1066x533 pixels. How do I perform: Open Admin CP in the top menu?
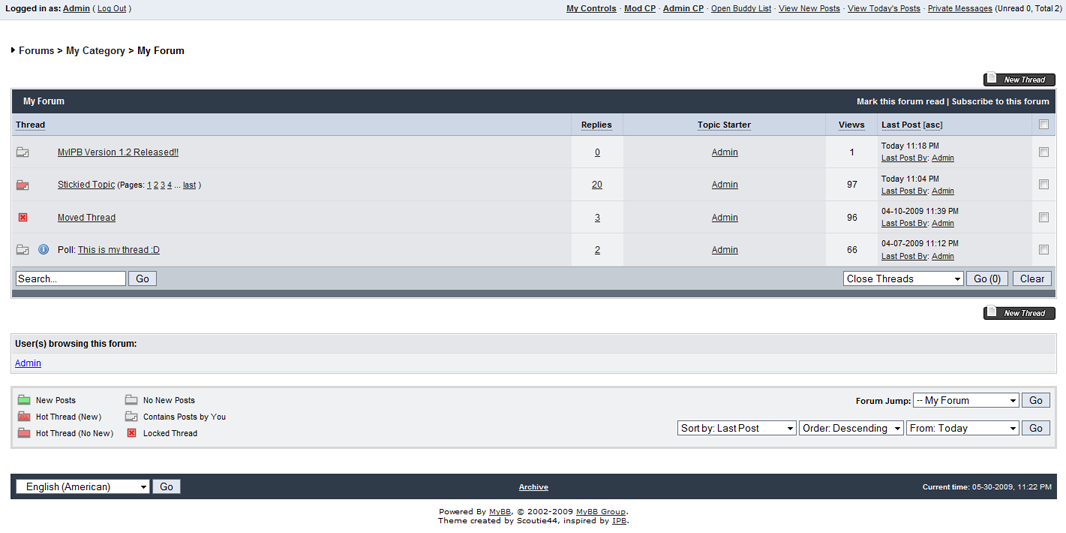click(x=683, y=9)
